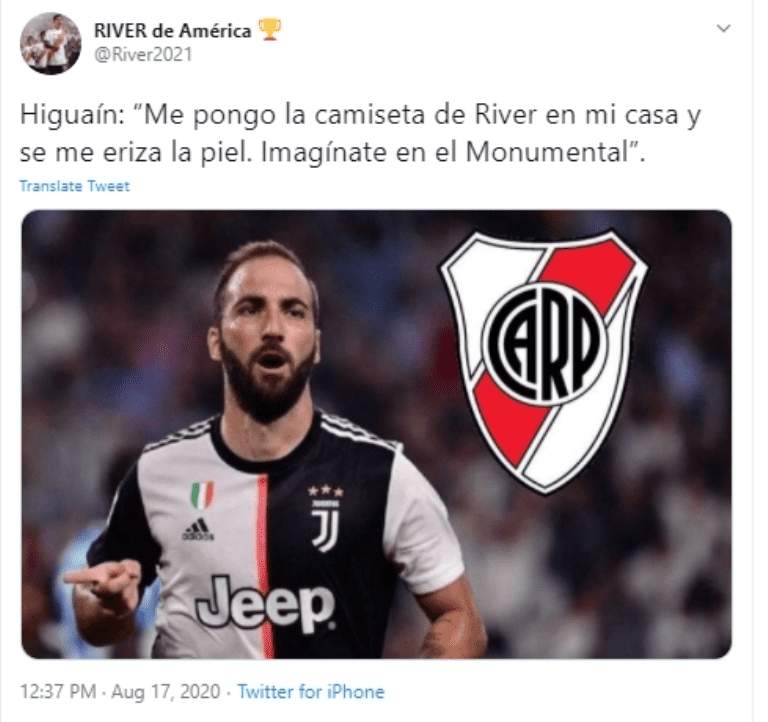Click the Translate Tweet link

coord(74,186)
